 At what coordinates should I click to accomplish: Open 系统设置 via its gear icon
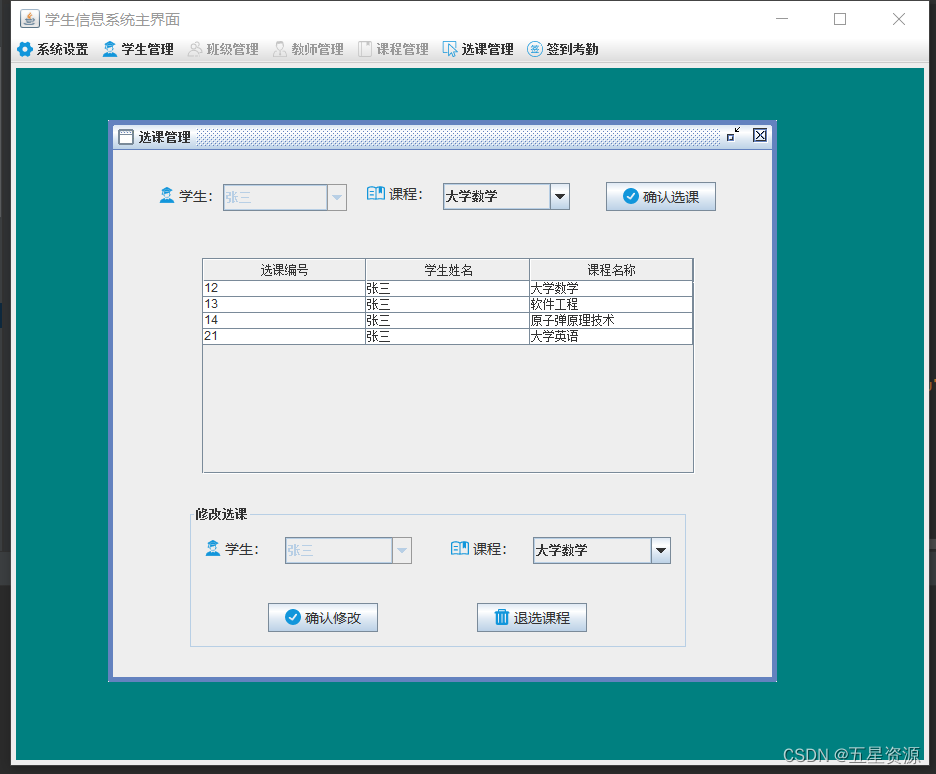click(24, 47)
